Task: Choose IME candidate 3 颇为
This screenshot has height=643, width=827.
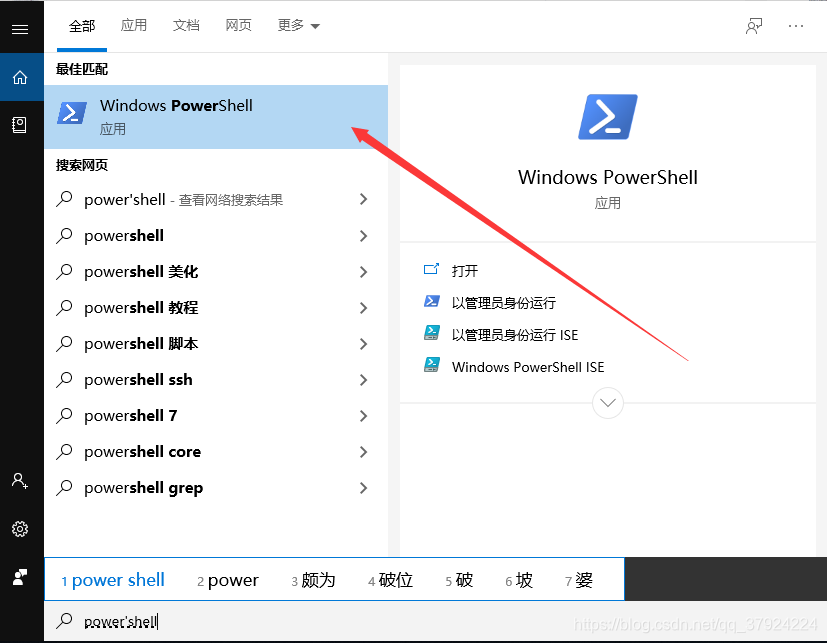Action: pos(313,580)
